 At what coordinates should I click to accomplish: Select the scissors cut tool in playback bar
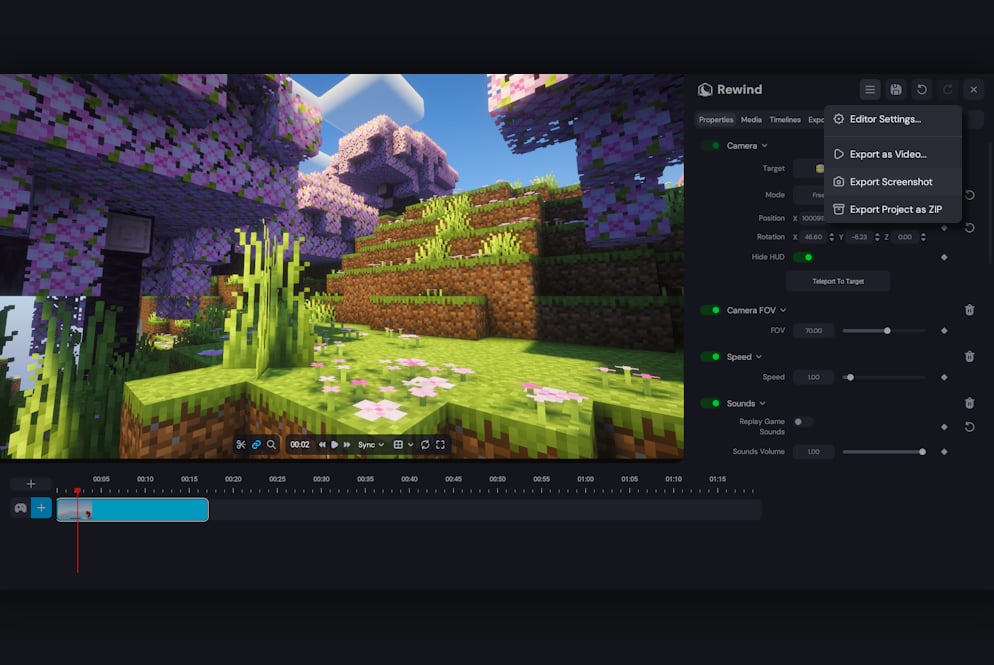click(x=241, y=444)
